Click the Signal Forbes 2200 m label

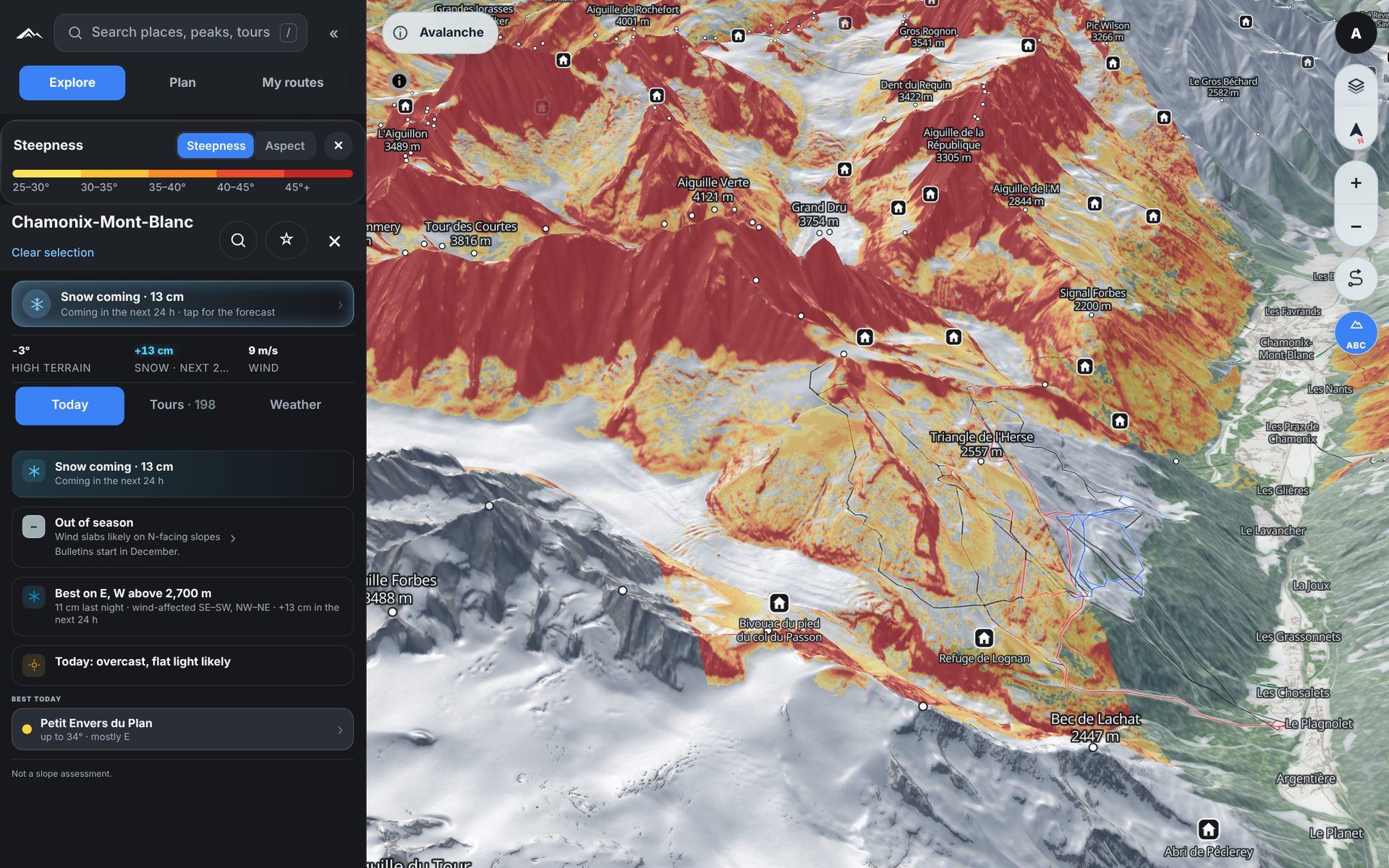(x=1092, y=299)
